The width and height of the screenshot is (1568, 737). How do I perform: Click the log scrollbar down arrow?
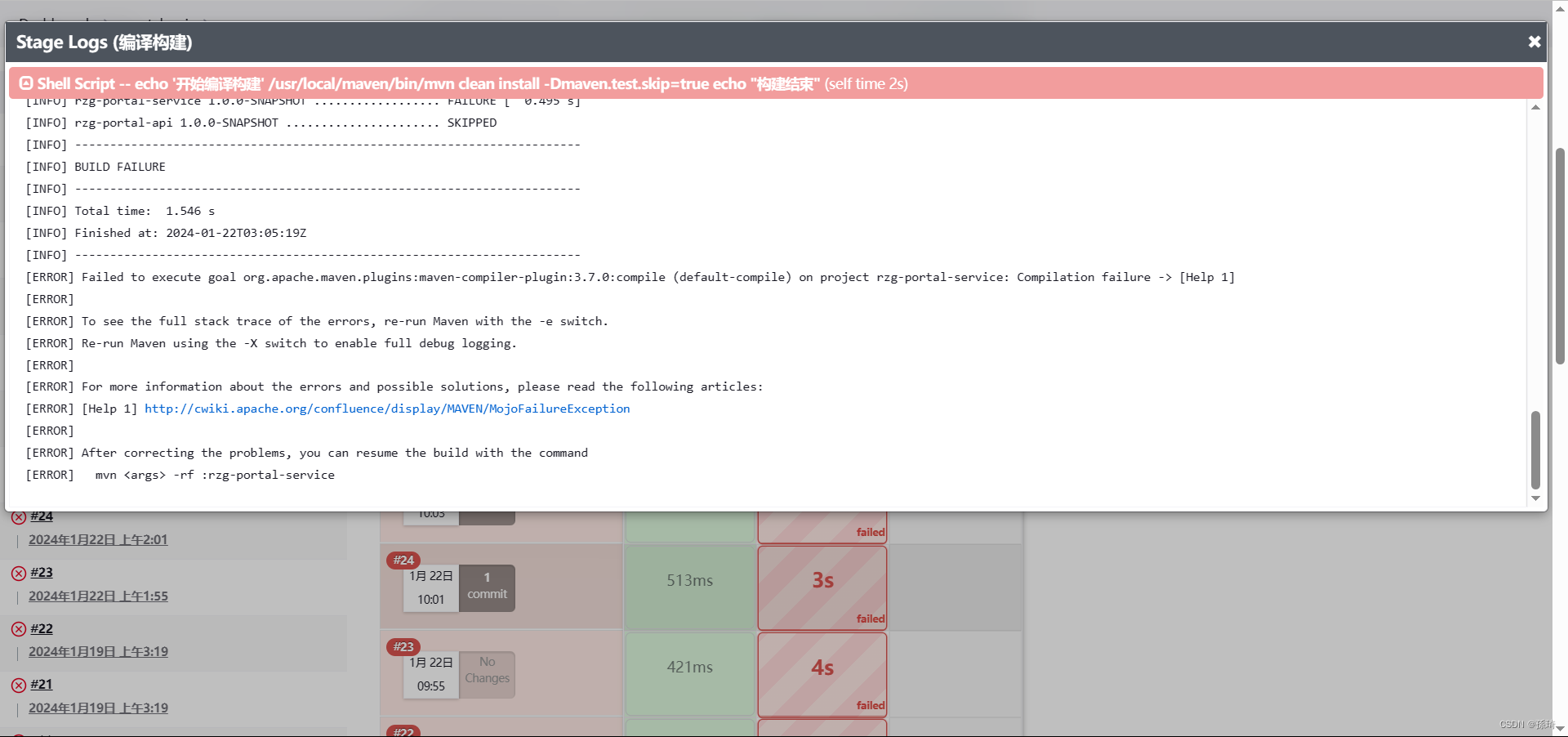tap(1535, 498)
